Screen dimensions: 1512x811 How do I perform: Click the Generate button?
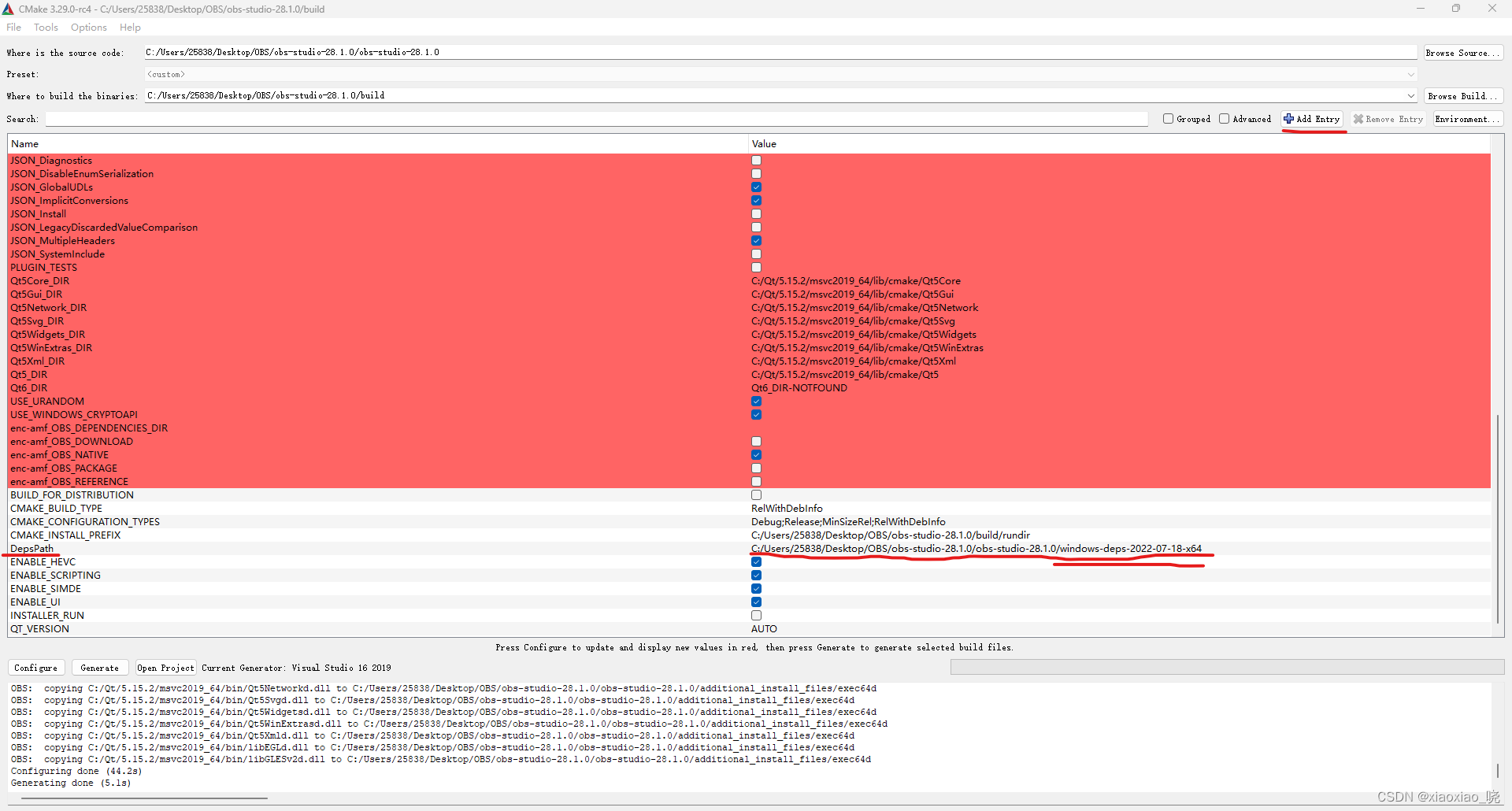pos(100,668)
